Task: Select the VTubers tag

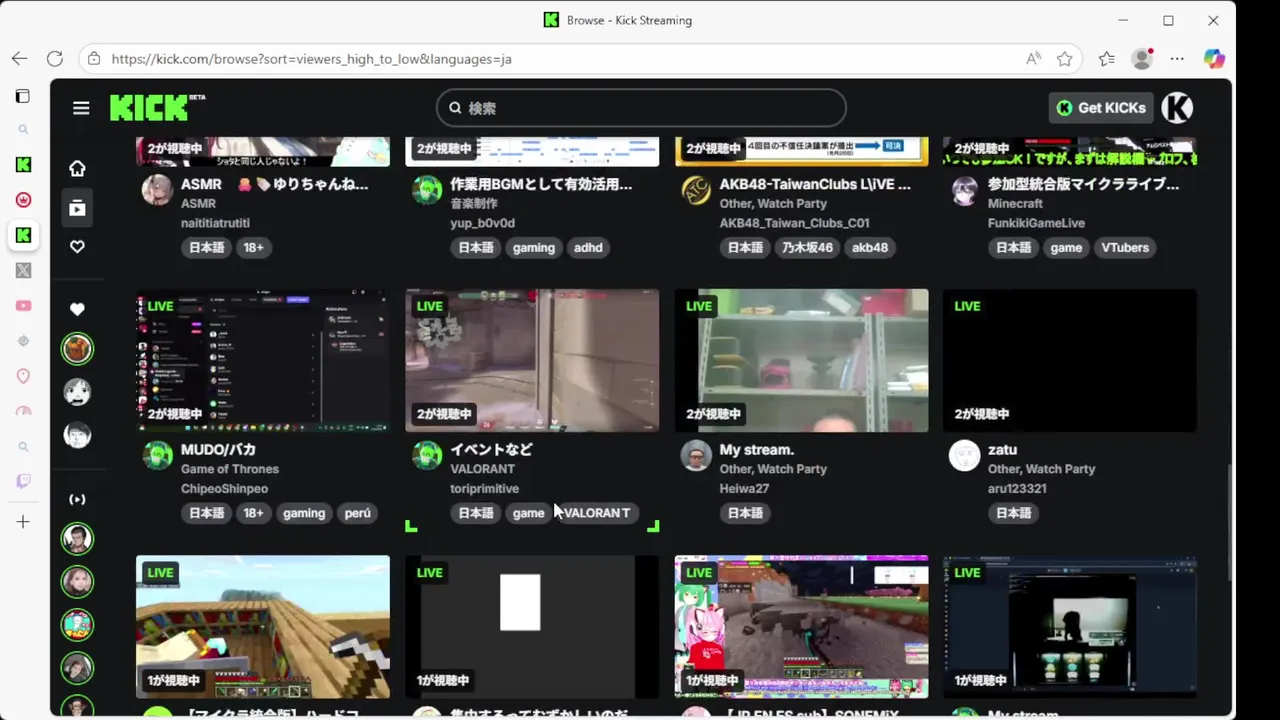Action: tap(1125, 247)
